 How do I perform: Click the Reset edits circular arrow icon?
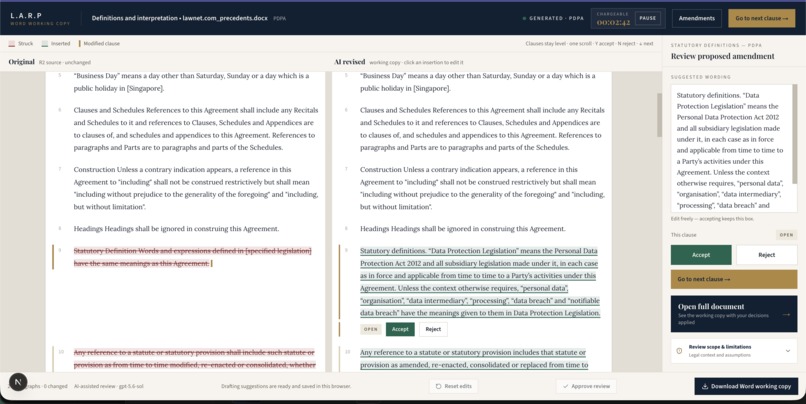(438, 386)
